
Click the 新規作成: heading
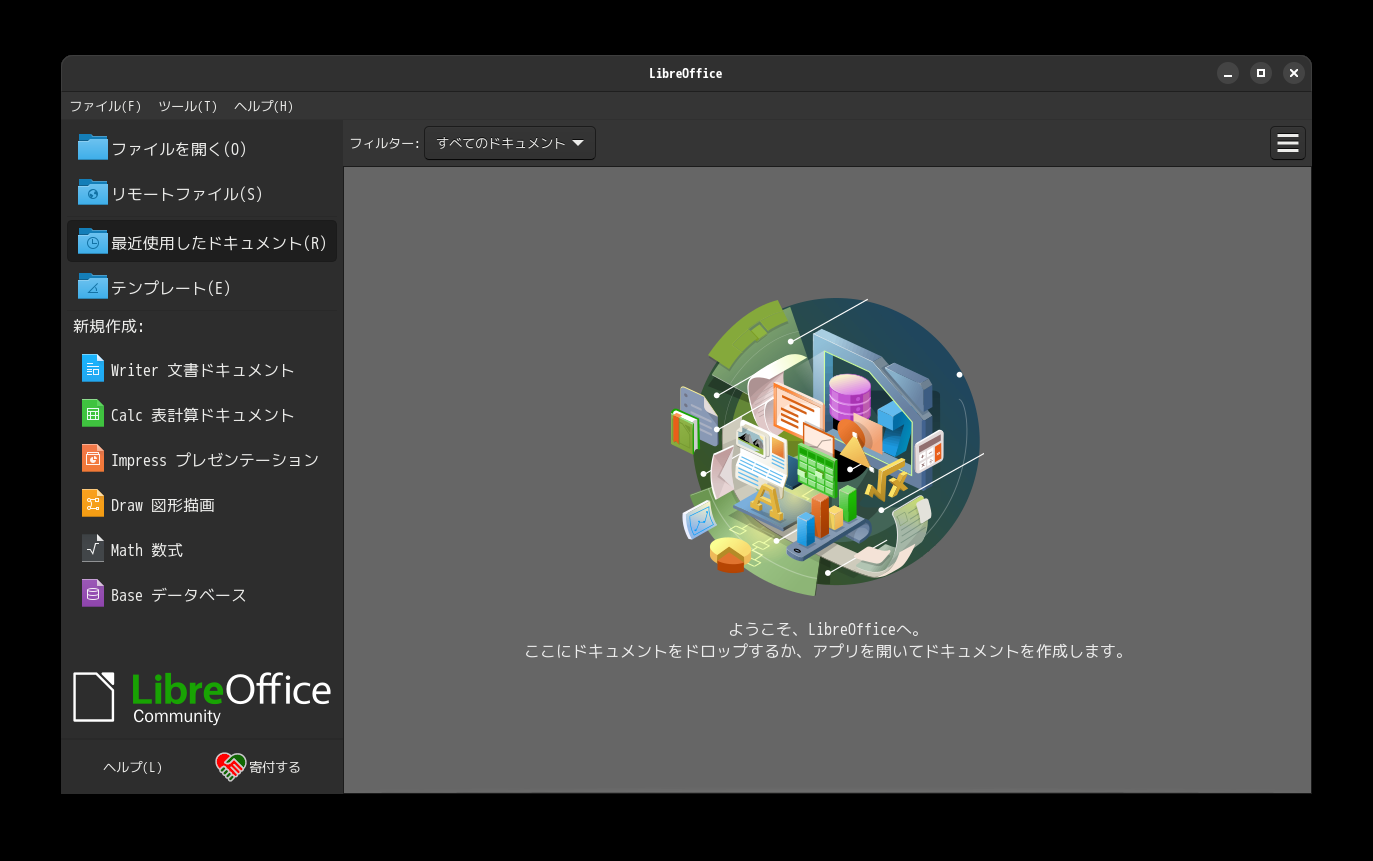(x=109, y=326)
